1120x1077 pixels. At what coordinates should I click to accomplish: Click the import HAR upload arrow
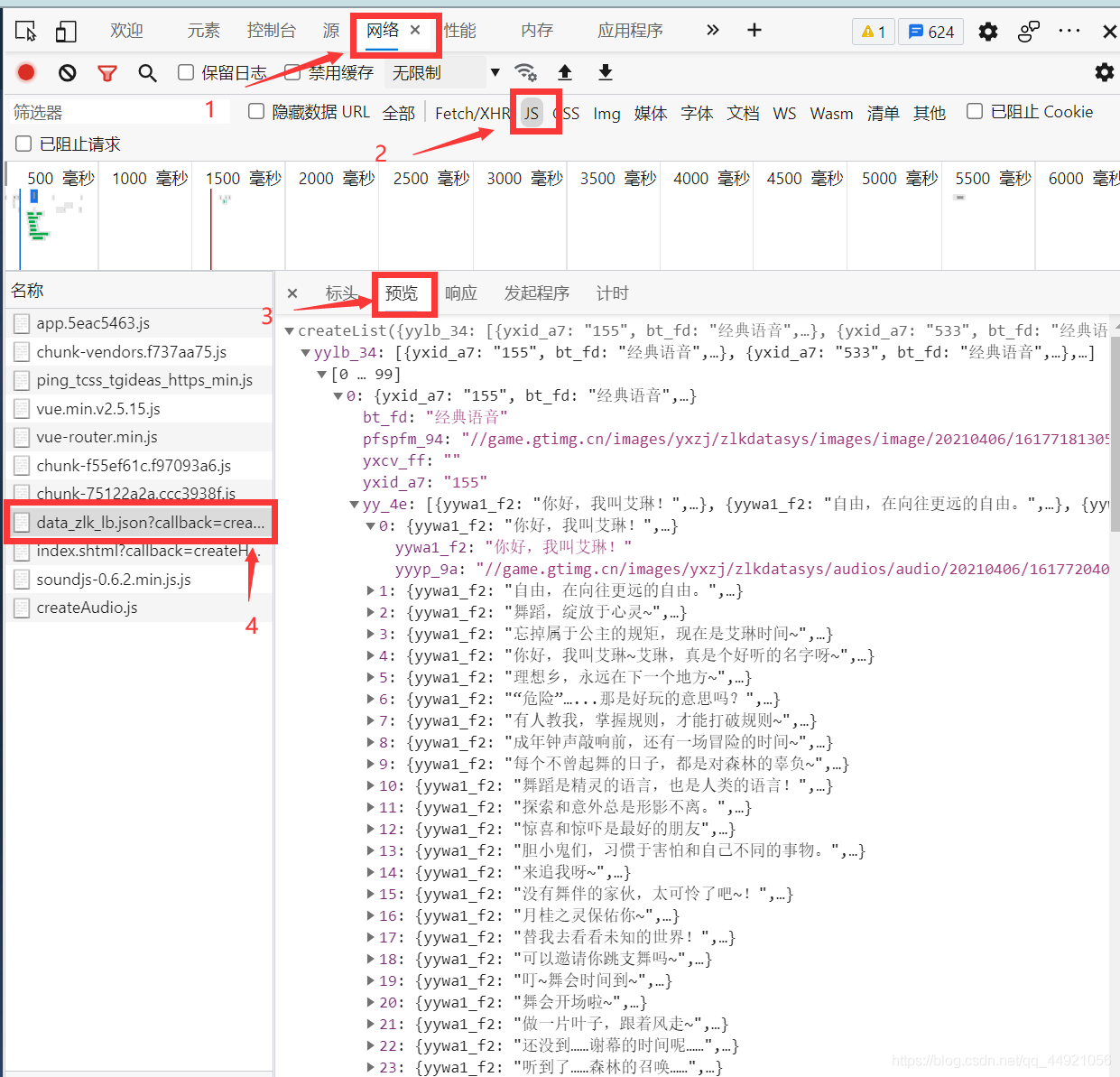tap(565, 72)
